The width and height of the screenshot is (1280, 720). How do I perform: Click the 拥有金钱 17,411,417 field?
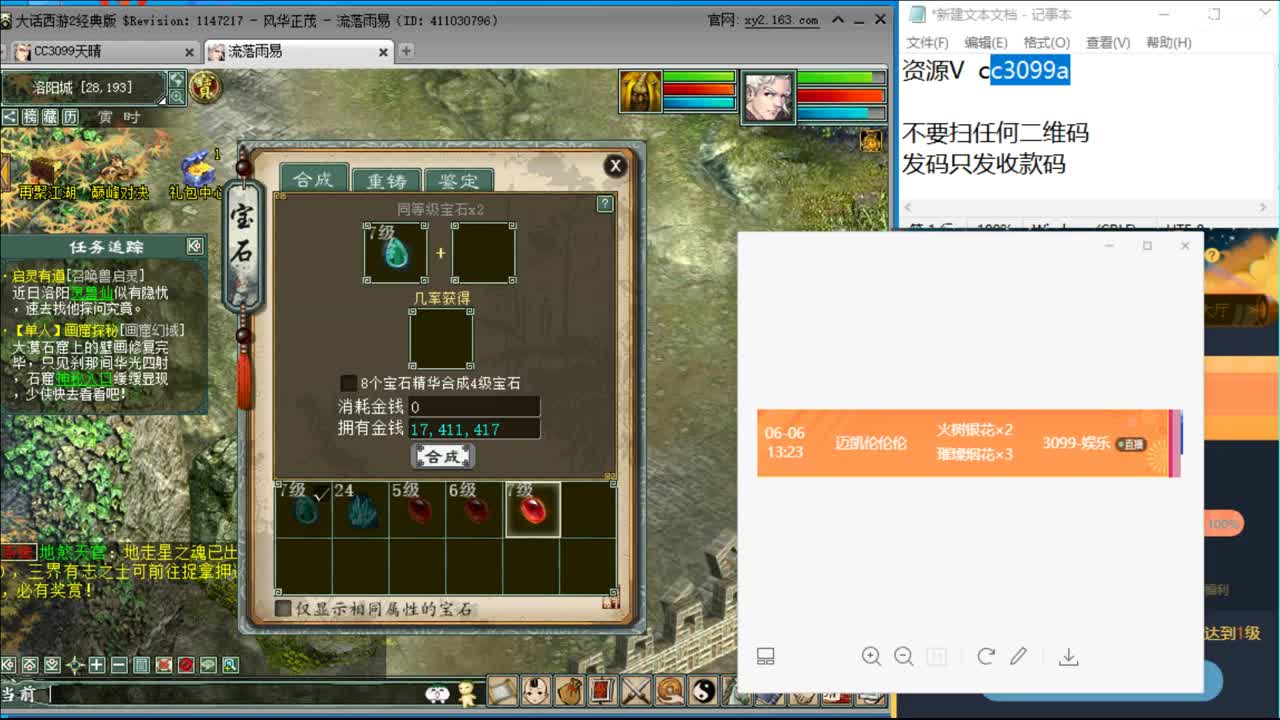click(x=474, y=429)
